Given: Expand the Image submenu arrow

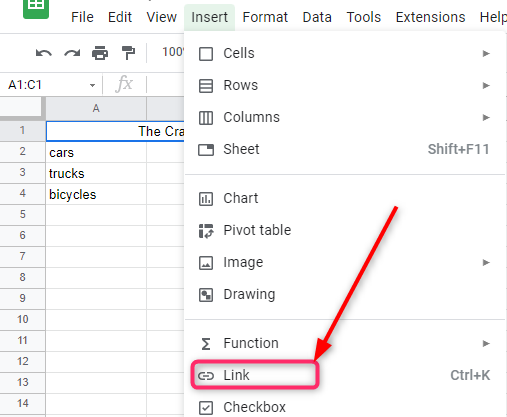Looking at the screenshot, I should pos(486,263).
